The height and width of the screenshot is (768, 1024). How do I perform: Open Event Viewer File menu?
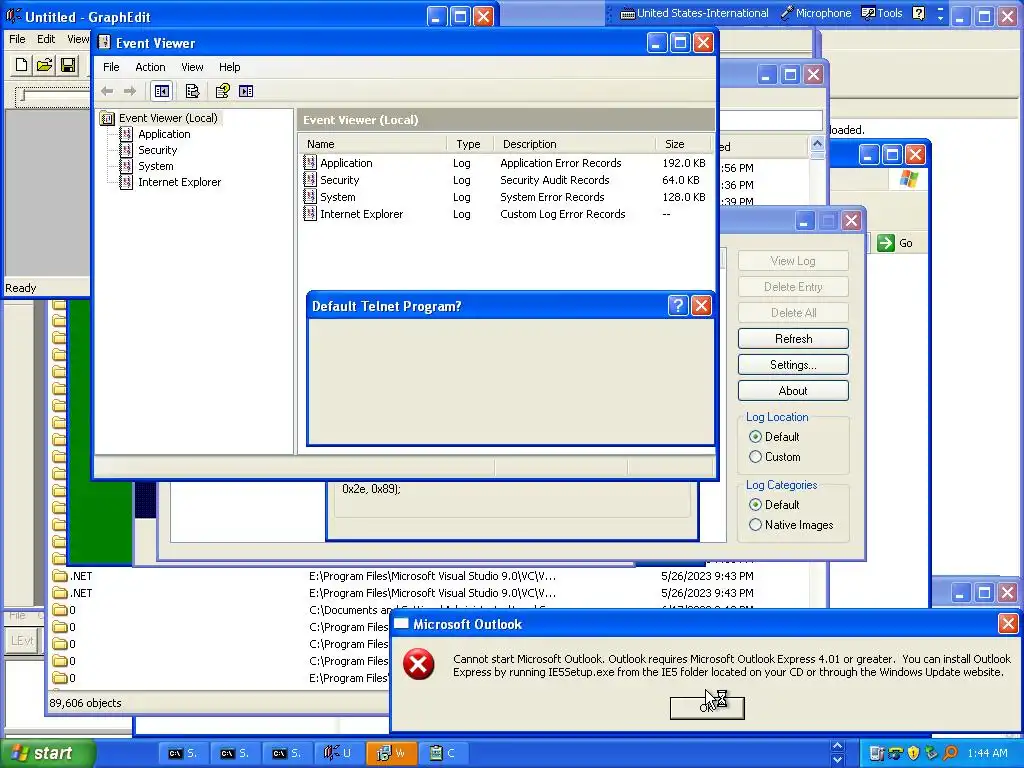point(111,67)
